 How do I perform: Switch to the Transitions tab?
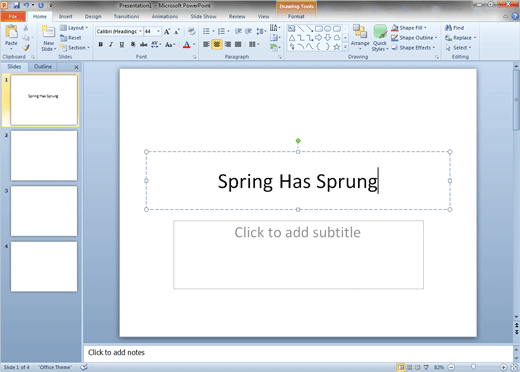(126, 16)
